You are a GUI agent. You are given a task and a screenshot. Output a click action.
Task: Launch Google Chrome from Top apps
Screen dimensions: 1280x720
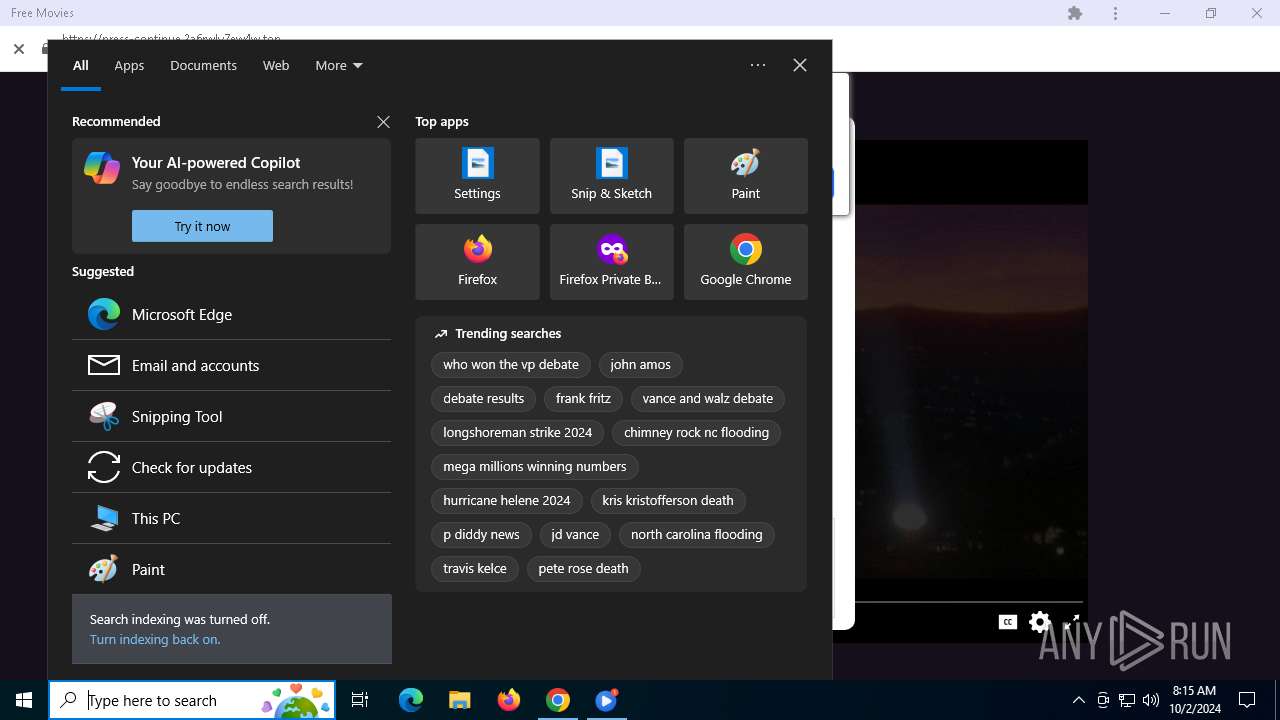coord(745,262)
